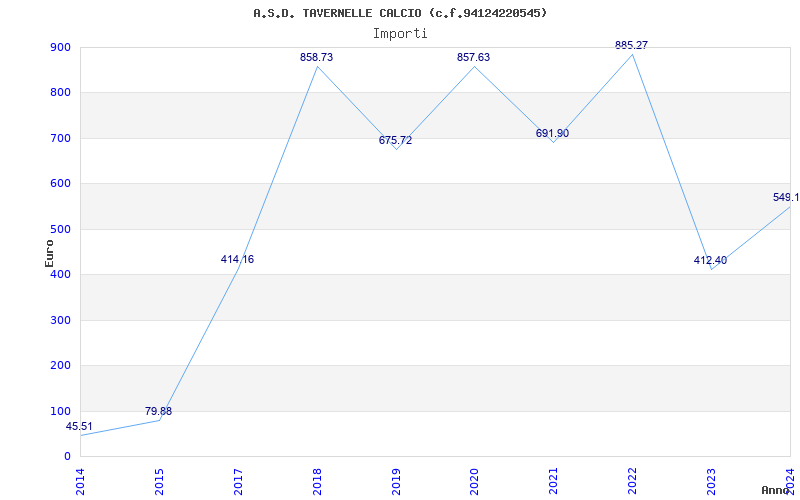Select the 414.16 data label
Screen dimensions: 800x500
237,259
